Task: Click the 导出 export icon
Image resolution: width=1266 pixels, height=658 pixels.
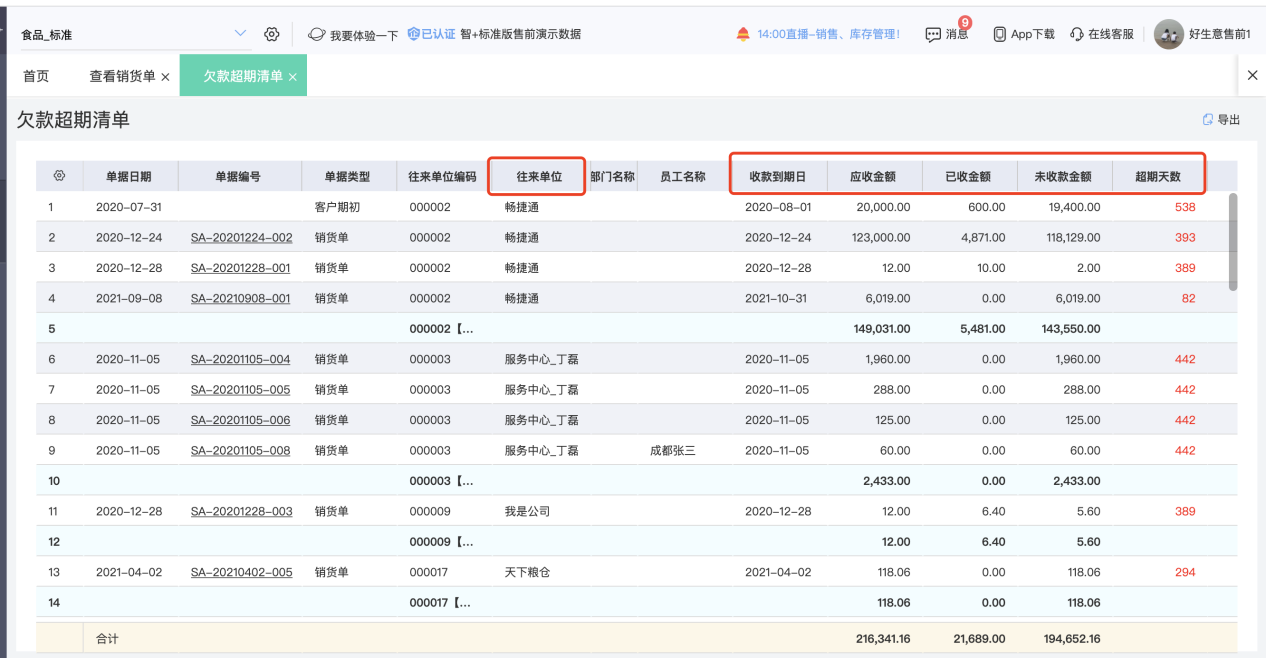Action: 1207,120
